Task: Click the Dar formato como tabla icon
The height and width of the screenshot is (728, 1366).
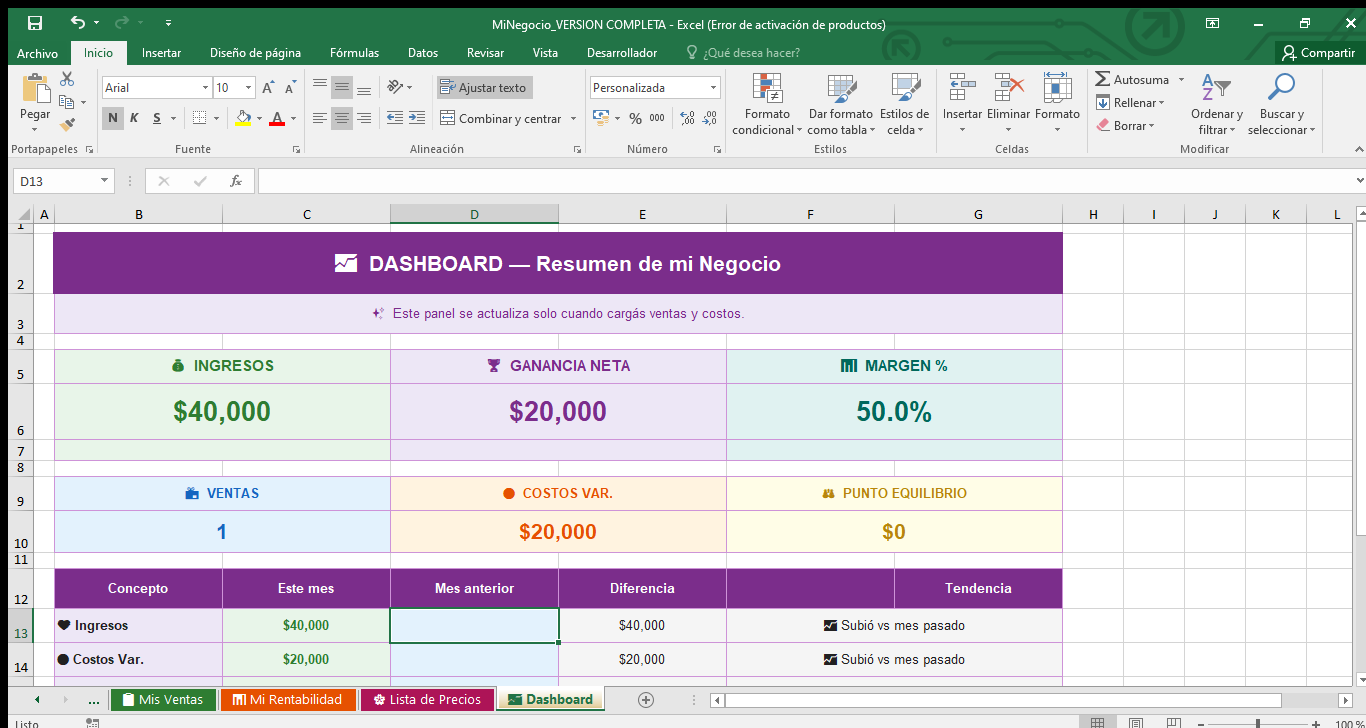Action: click(841, 103)
